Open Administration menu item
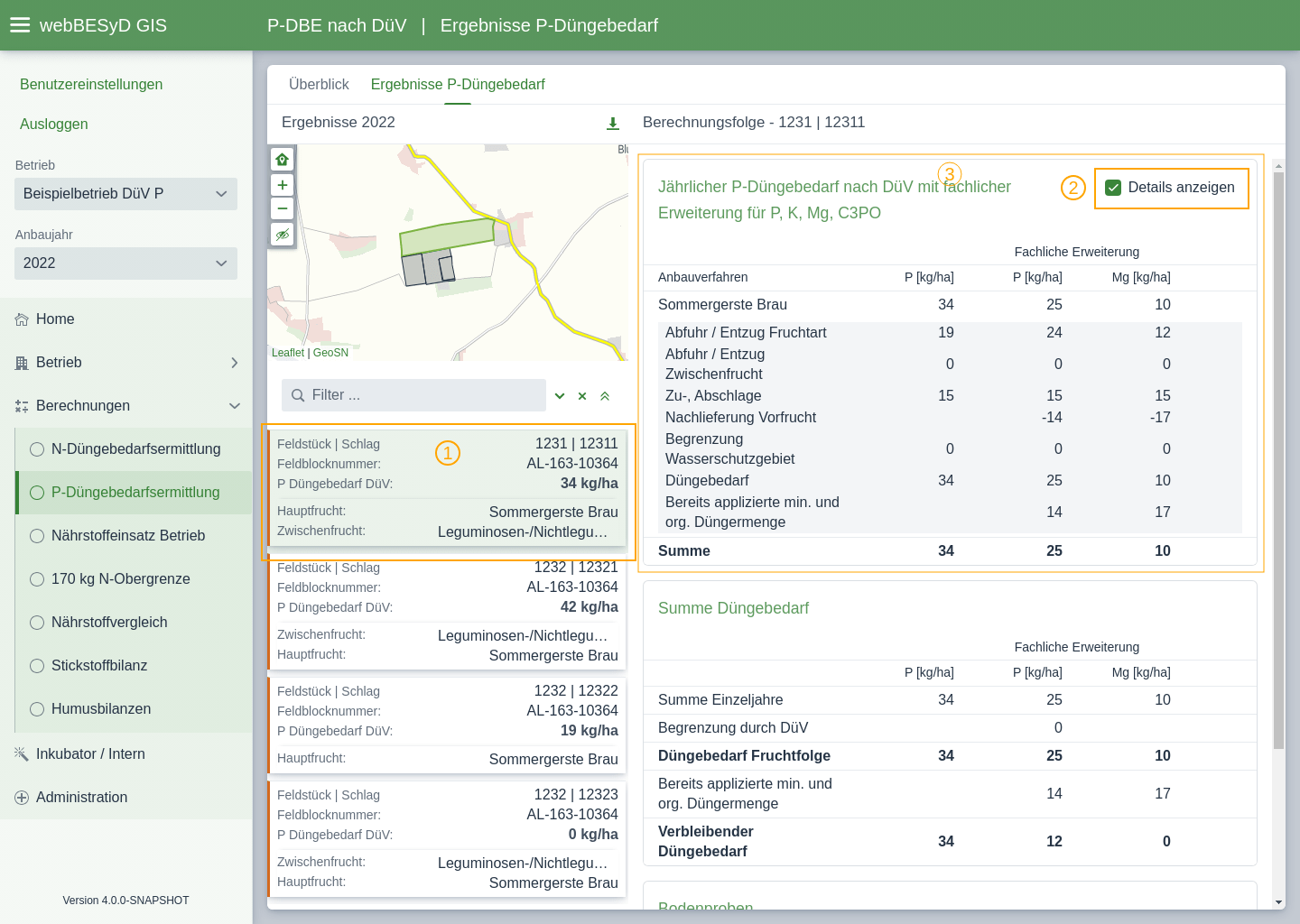Viewport: 1300px width, 924px height. point(125,798)
